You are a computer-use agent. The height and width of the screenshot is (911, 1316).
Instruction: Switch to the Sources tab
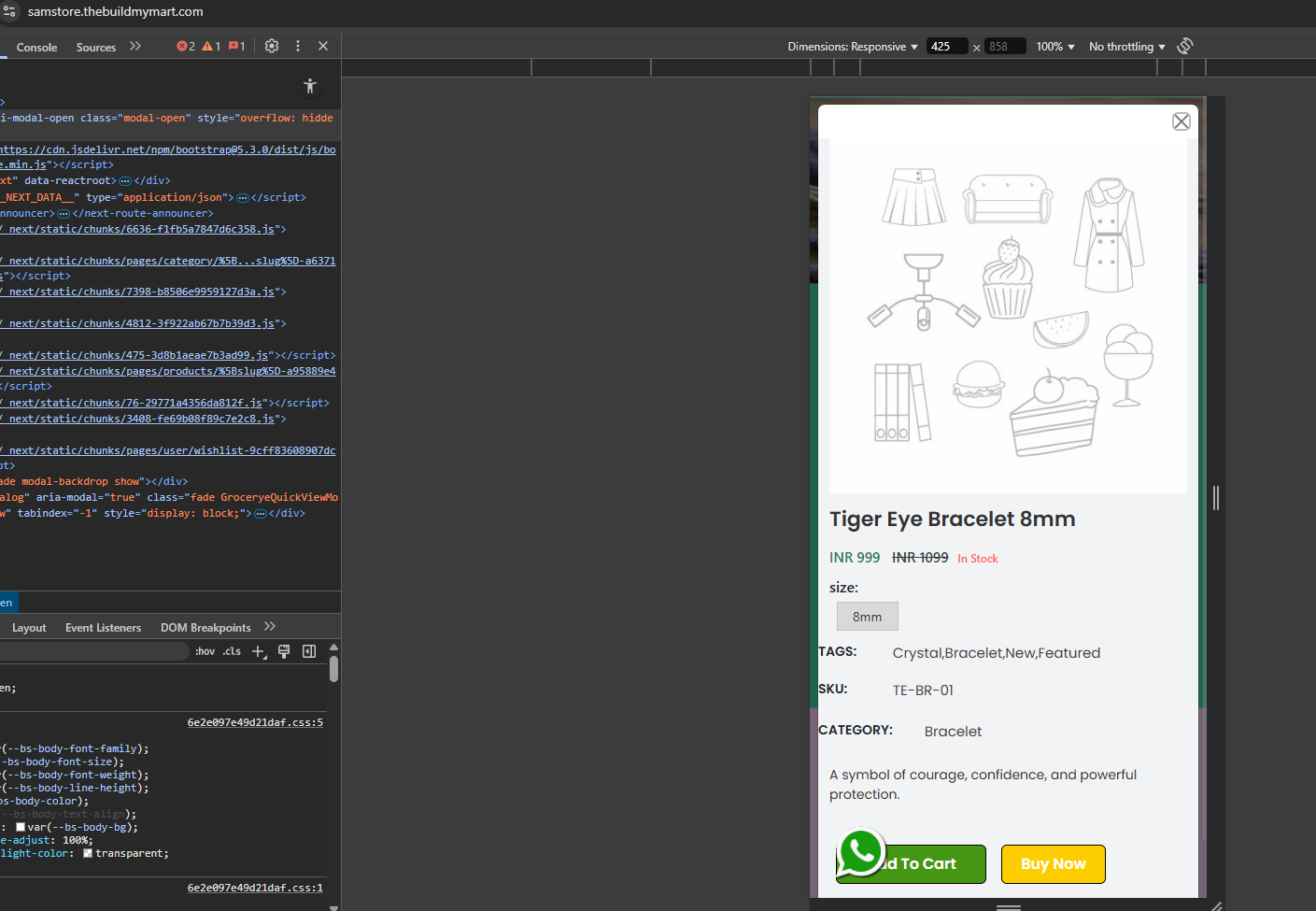coord(96,47)
